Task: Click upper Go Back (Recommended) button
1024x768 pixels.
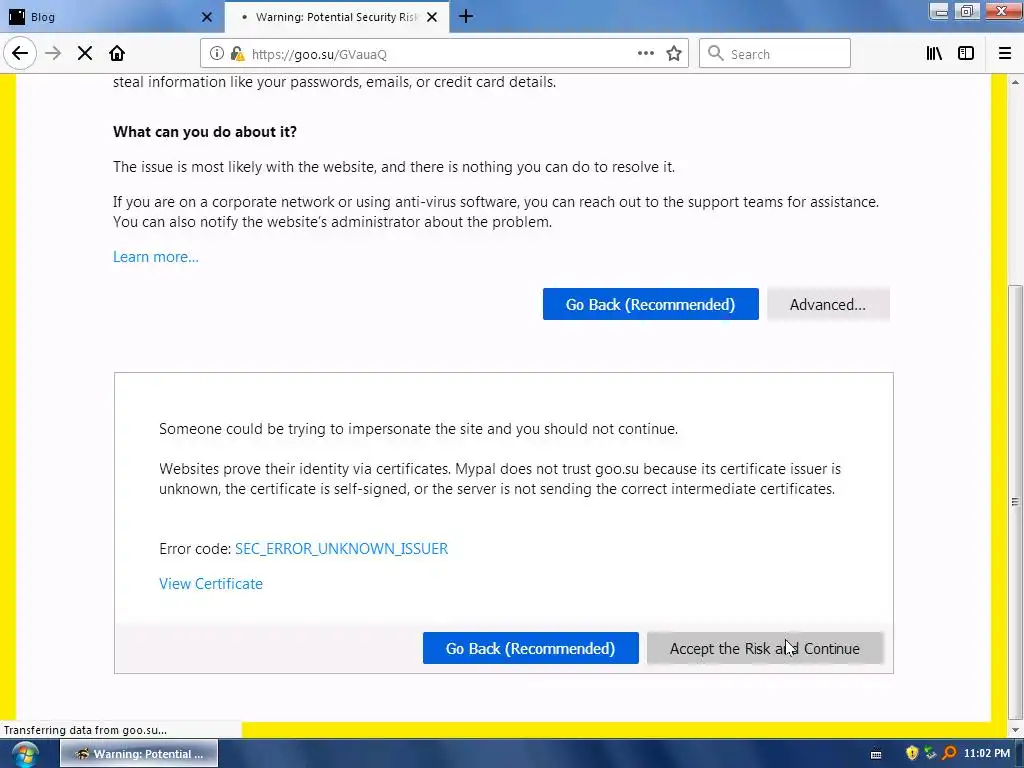Action: tap(650, 304)
